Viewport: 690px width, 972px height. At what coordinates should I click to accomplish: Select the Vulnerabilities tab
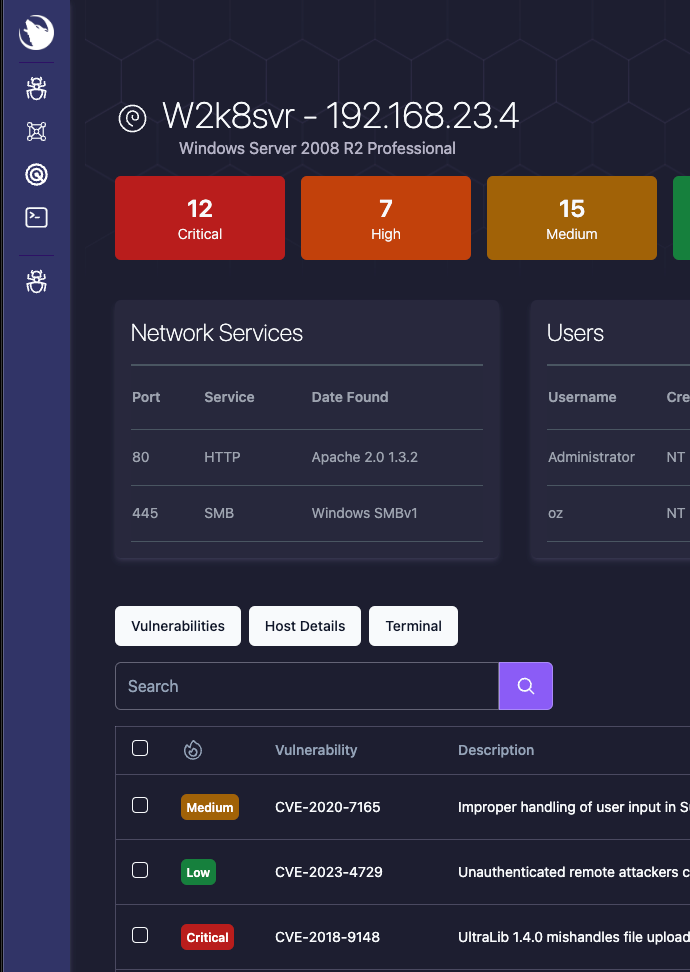click(178, 626)
